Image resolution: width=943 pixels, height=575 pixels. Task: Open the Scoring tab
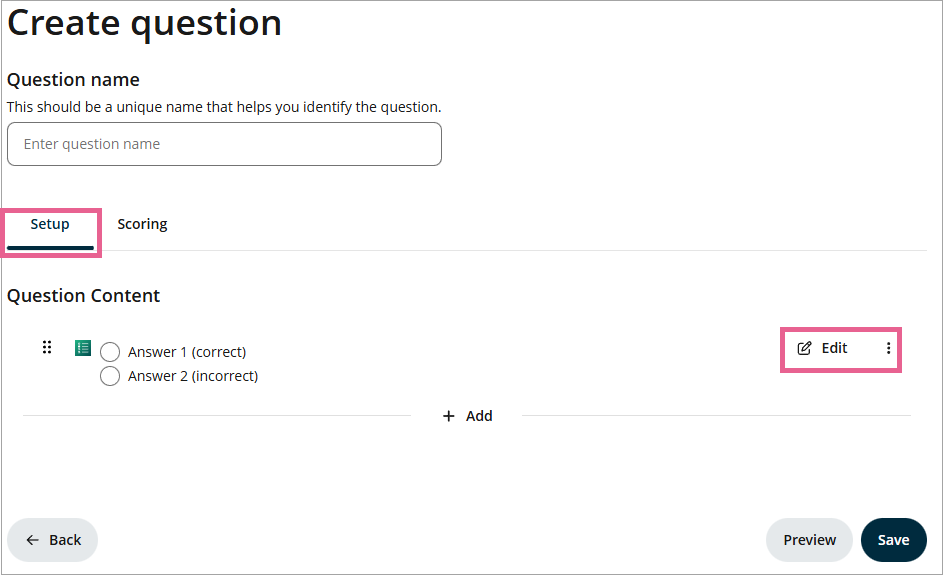click(142, 225)
